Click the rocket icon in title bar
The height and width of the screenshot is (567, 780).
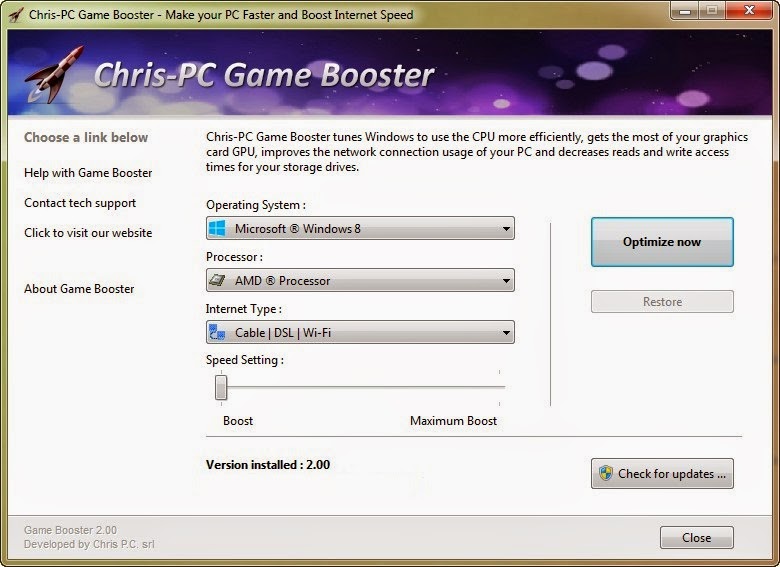point(16,15)
